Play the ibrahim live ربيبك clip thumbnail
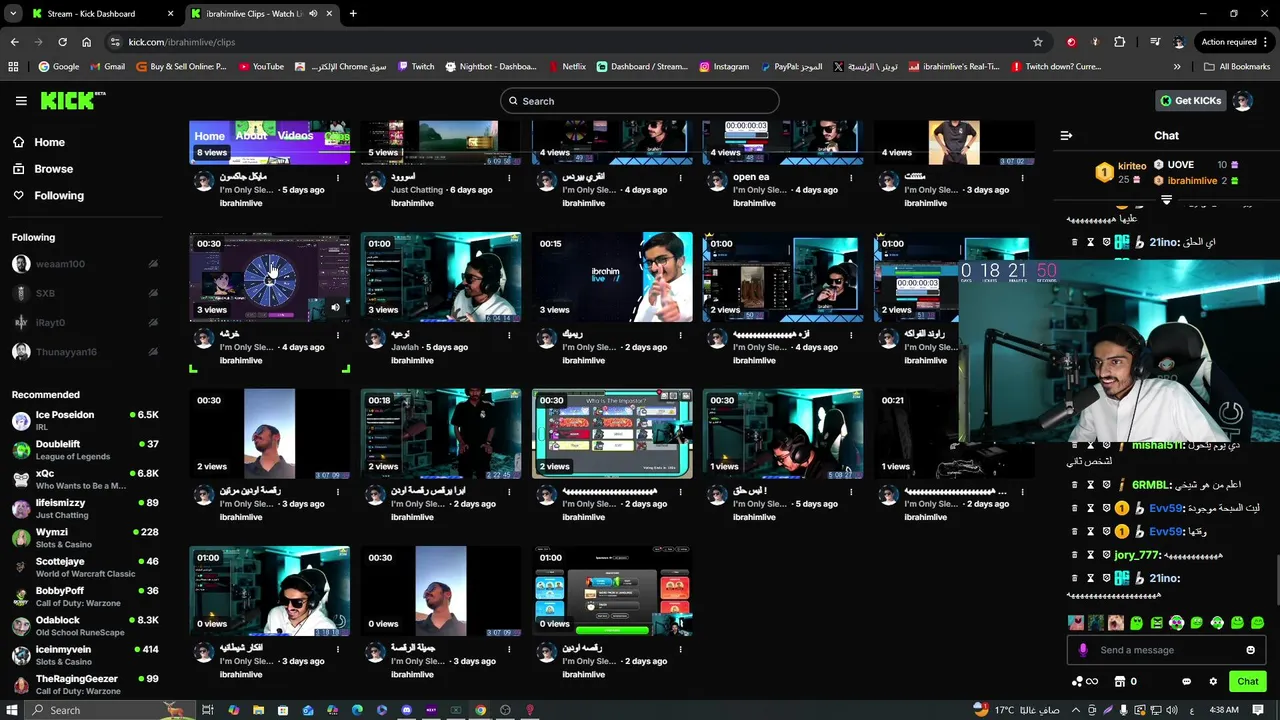Screen dimensions: 1280x720 coord(612,277)
